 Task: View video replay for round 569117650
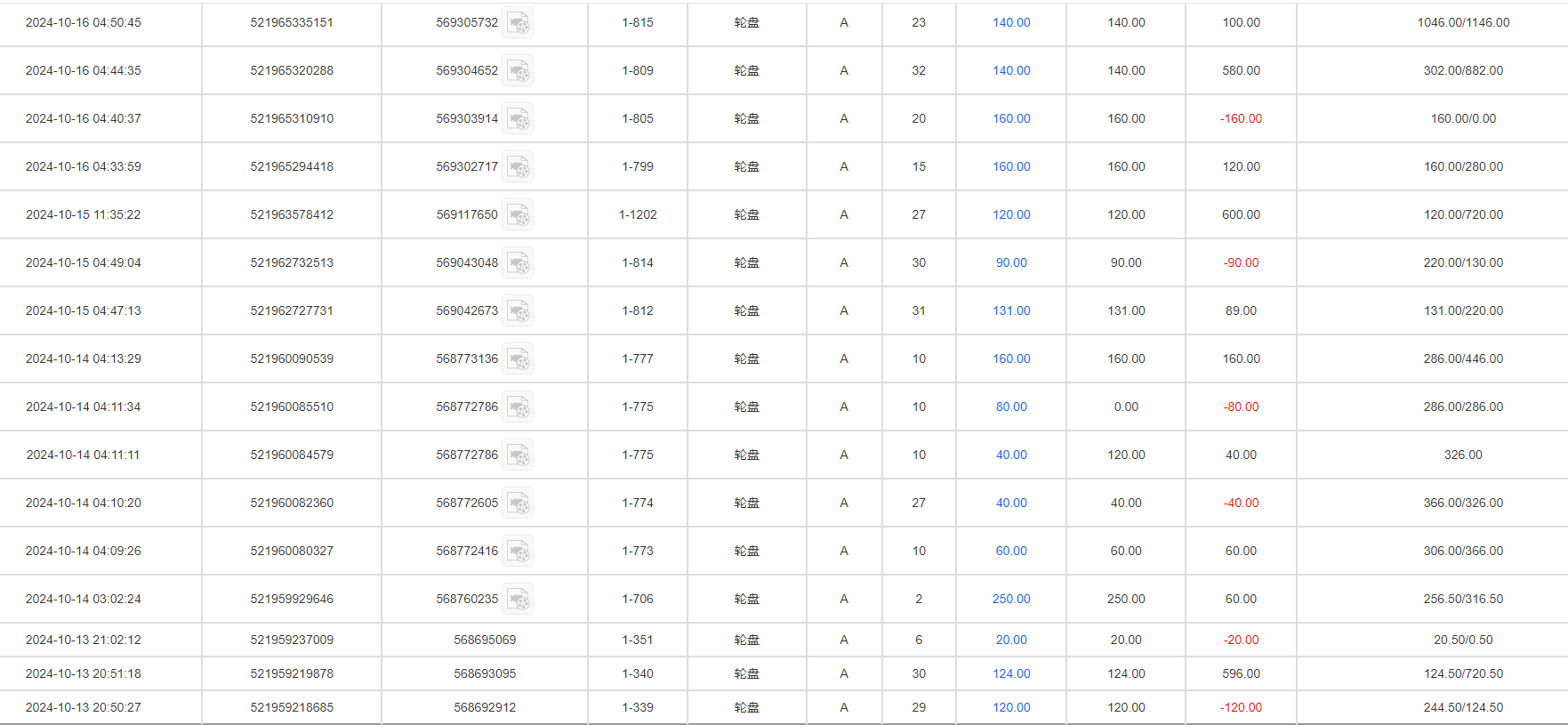(518, 215)
